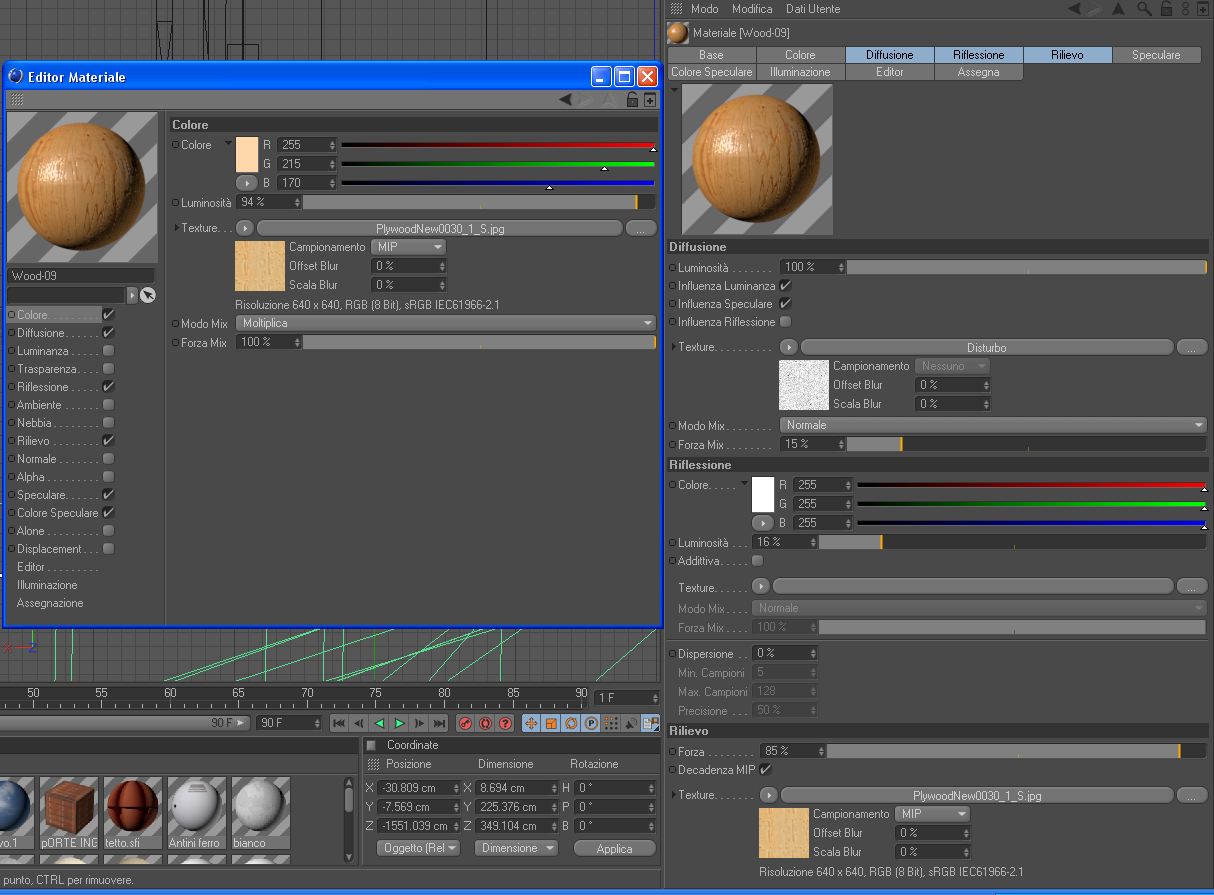Viewport: 1214px width, 895px height.
Task: Click the go to last frame button
Action: coord(439,723)
